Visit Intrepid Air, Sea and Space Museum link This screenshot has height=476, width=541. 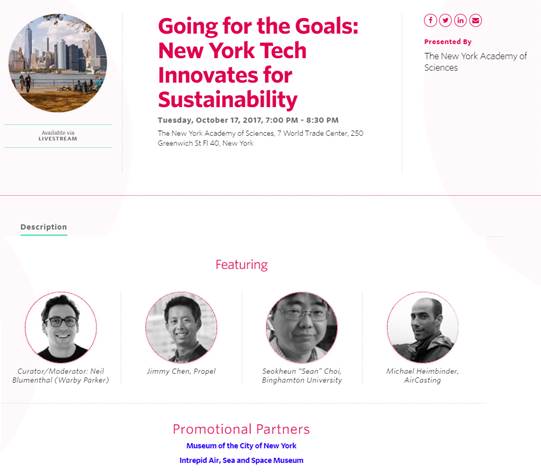tap(241, 460)
